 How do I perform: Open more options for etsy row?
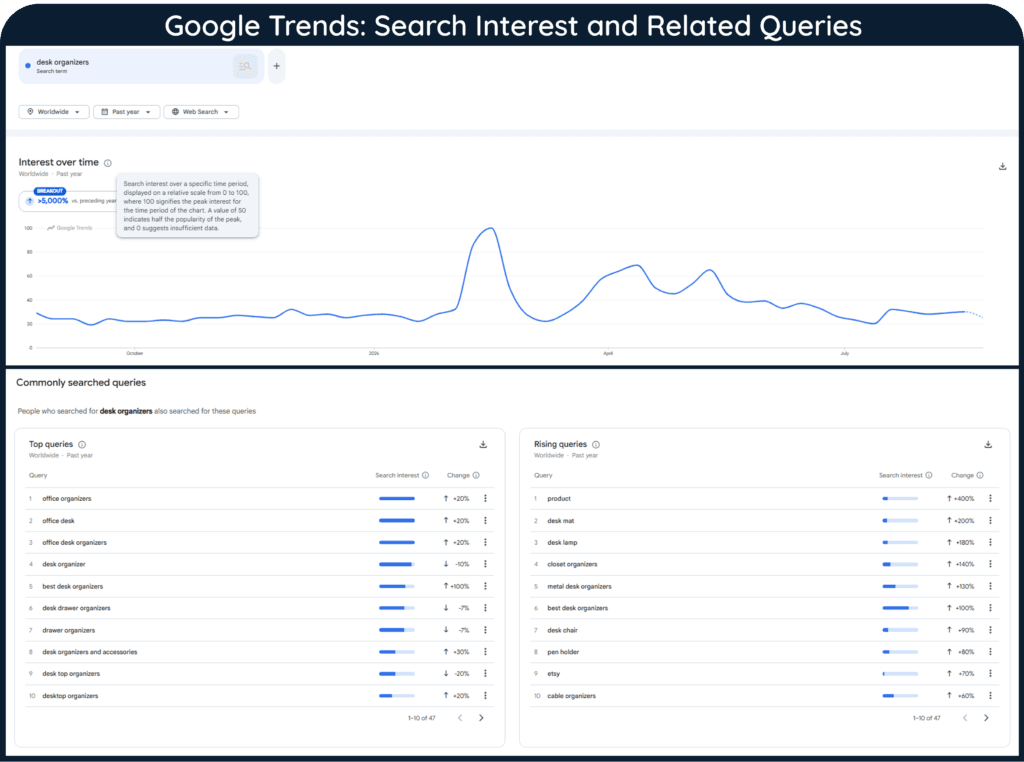990,673
